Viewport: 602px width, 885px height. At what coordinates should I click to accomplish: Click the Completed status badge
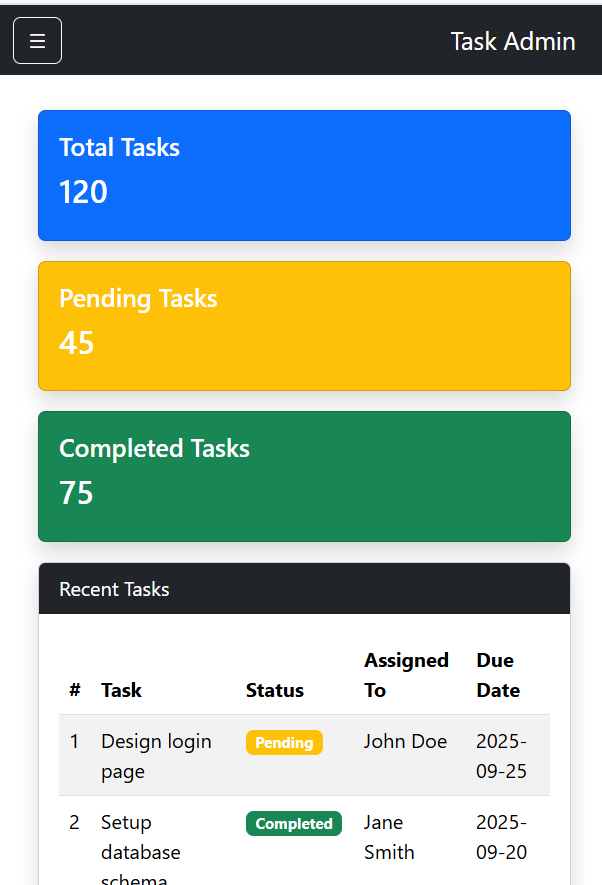coord(294,824)
